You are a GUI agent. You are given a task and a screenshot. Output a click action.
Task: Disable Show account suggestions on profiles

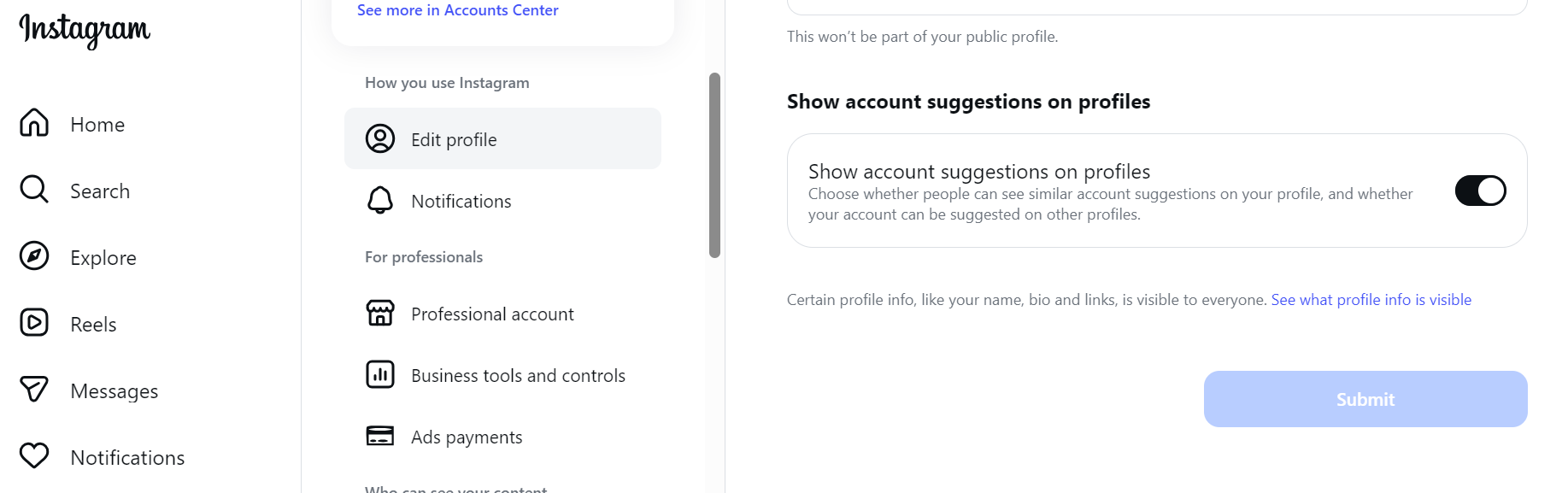pyautogui.click(x=1479, y=191)
